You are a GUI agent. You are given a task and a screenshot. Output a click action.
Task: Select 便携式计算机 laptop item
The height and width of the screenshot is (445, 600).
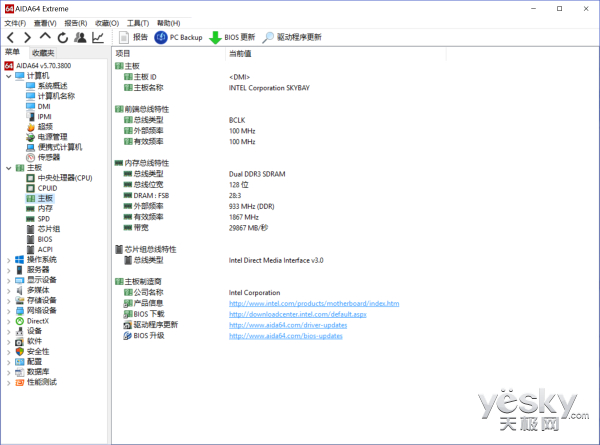(x=54, y=147)
